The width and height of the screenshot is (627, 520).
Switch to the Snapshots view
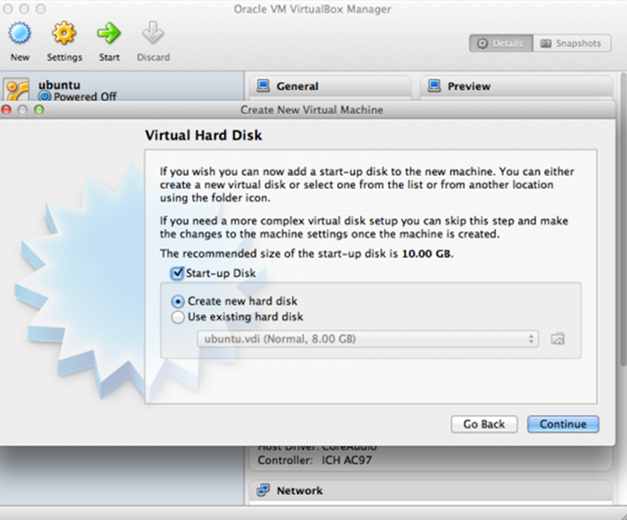click(572, 43)
